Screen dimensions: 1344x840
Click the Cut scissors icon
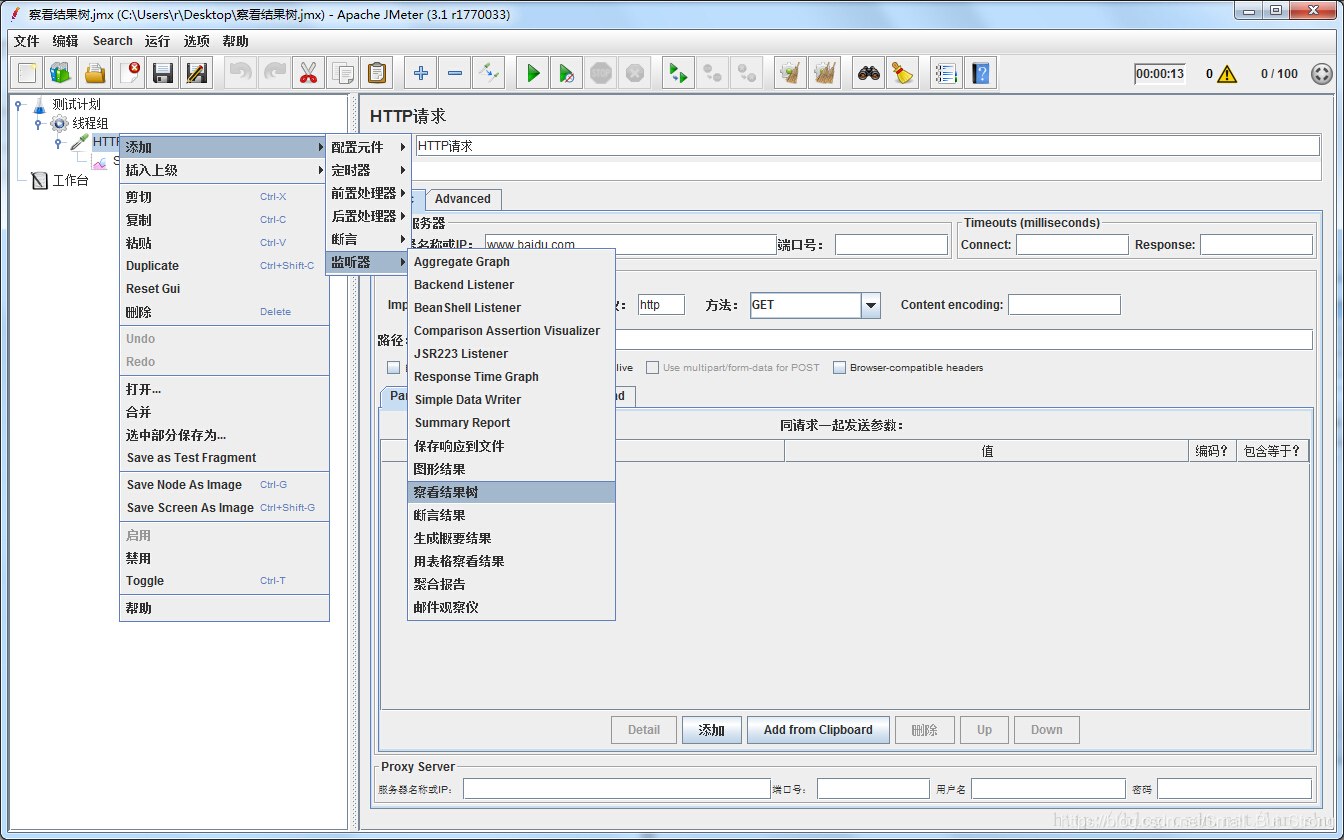308,73
